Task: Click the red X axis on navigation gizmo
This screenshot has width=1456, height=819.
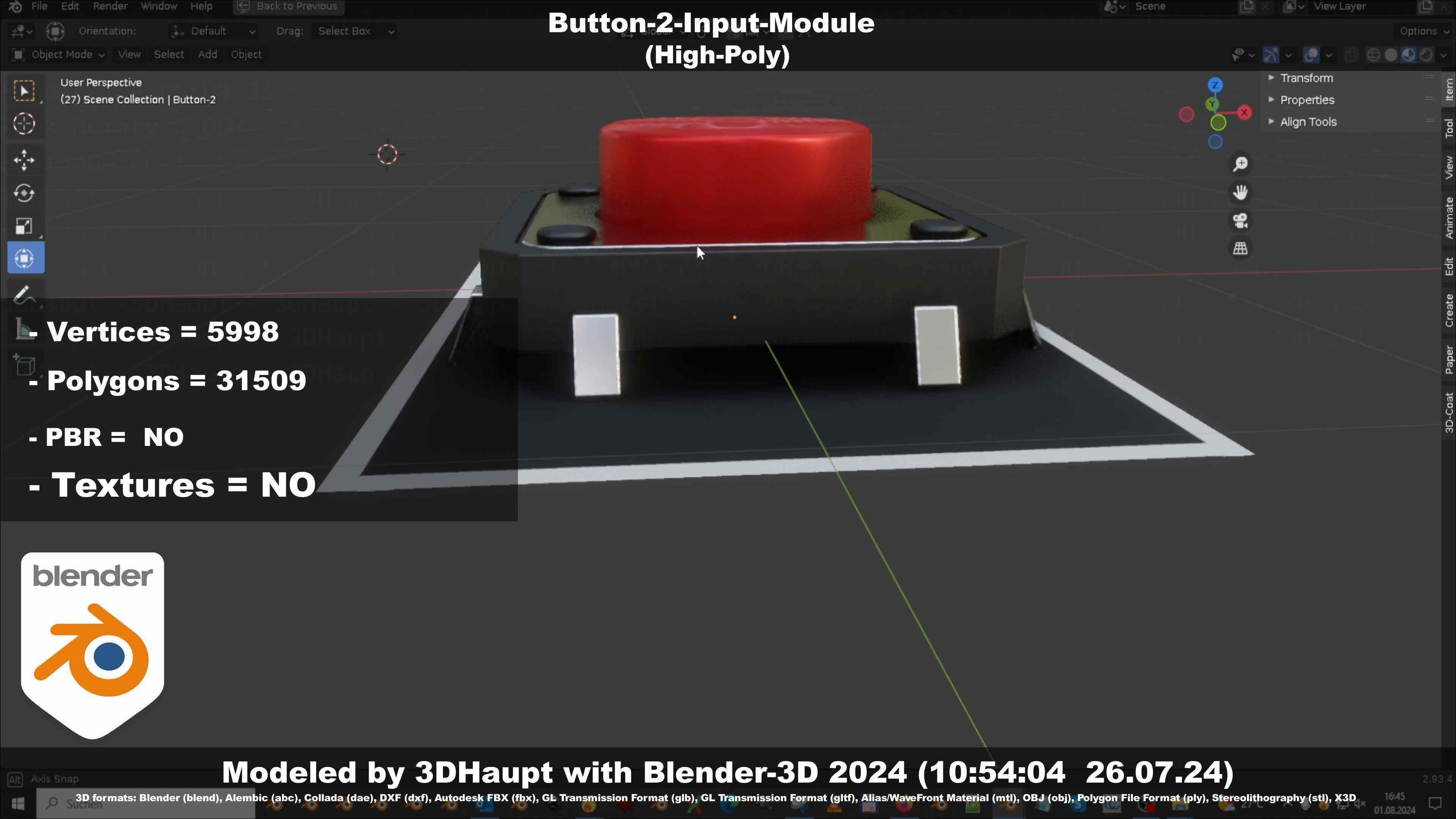Action: [1244, 113]
